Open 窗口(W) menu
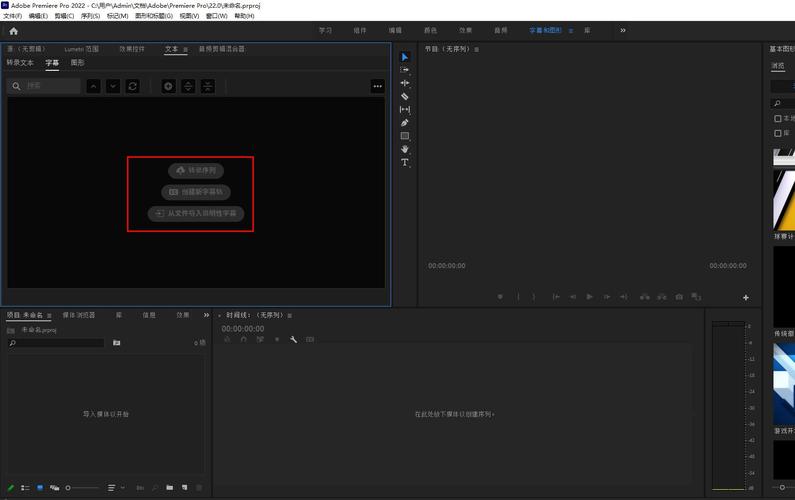 (216, 16)
